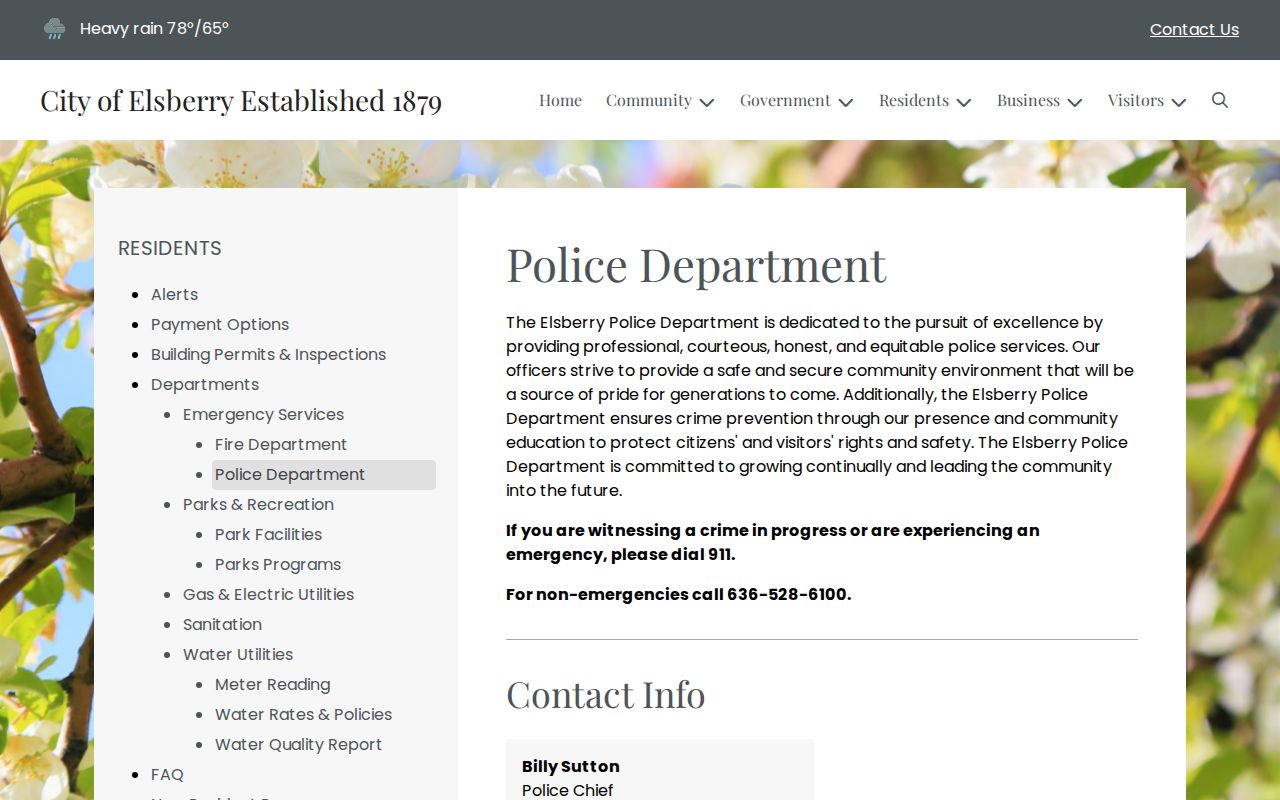Open the Visitors menu label

1135,100
